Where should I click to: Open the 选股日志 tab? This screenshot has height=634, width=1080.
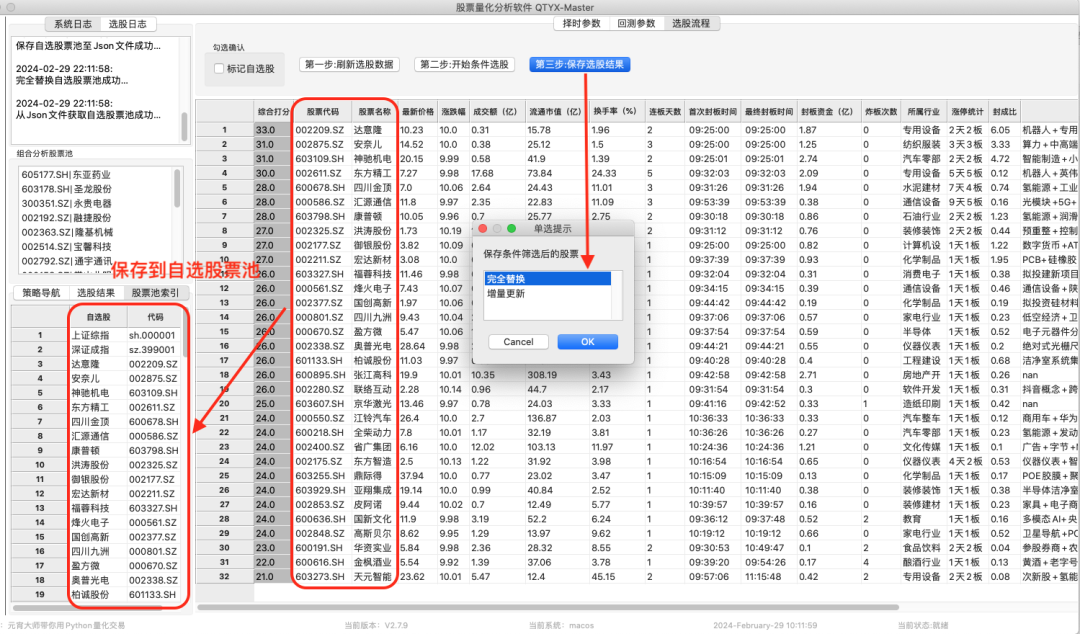(x=127, y=24)
